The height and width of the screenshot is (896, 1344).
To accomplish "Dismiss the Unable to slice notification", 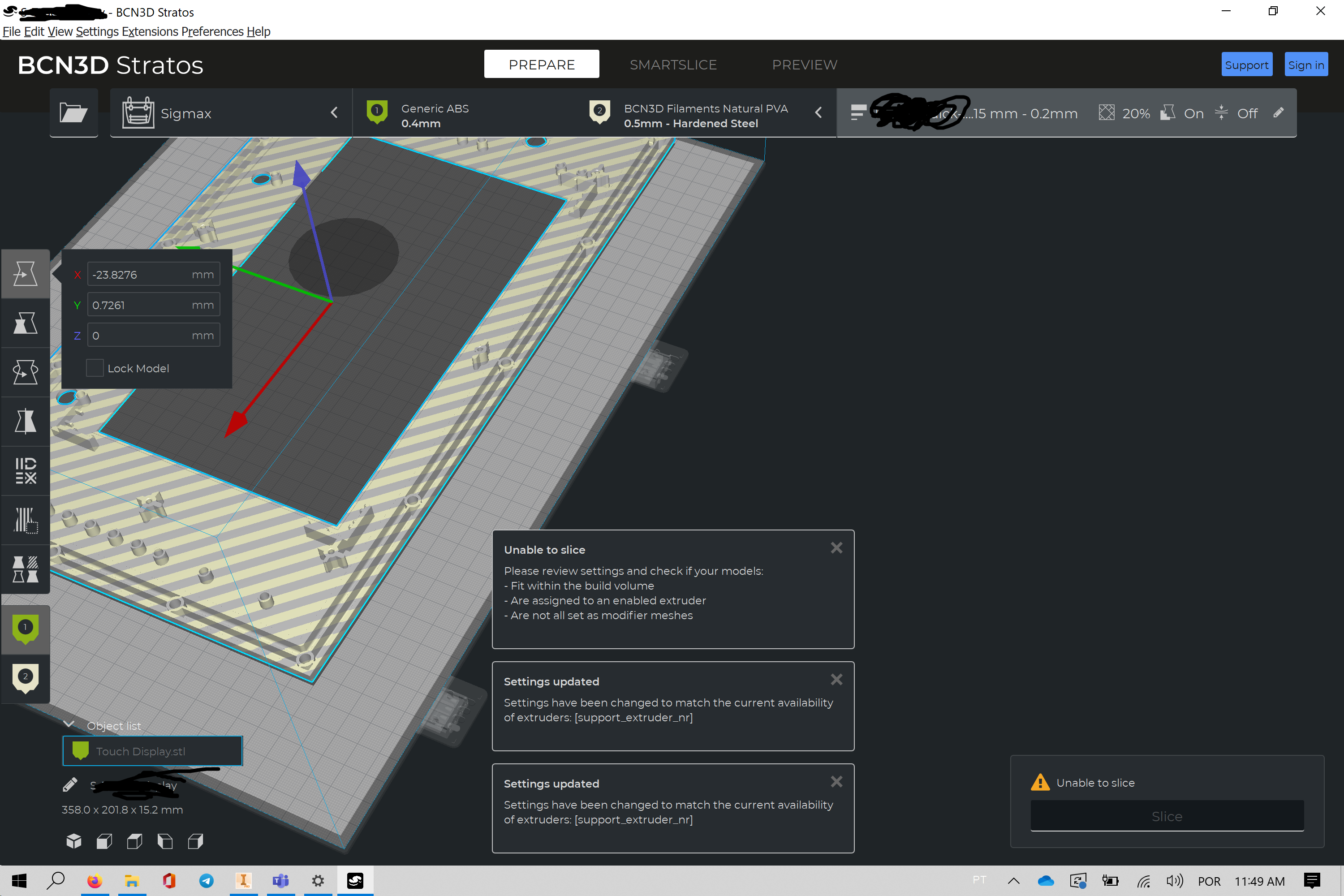I will pyautogui.click(x=836, y=547).
